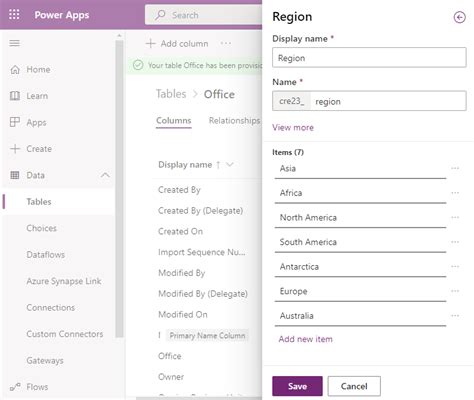Open more options for North America item
Screen dimensions: 474x400
[x=455, y=217]
